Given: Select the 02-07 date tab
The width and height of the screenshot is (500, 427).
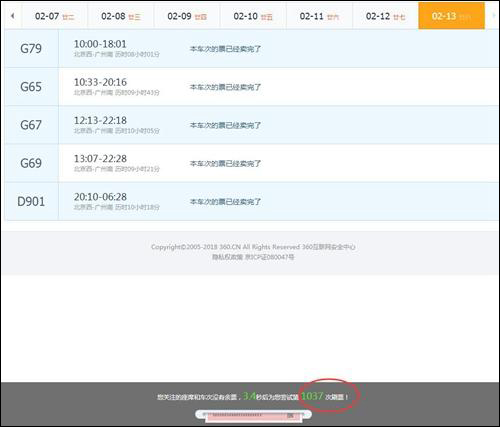Looking at the screenshot, I should 55,16.
